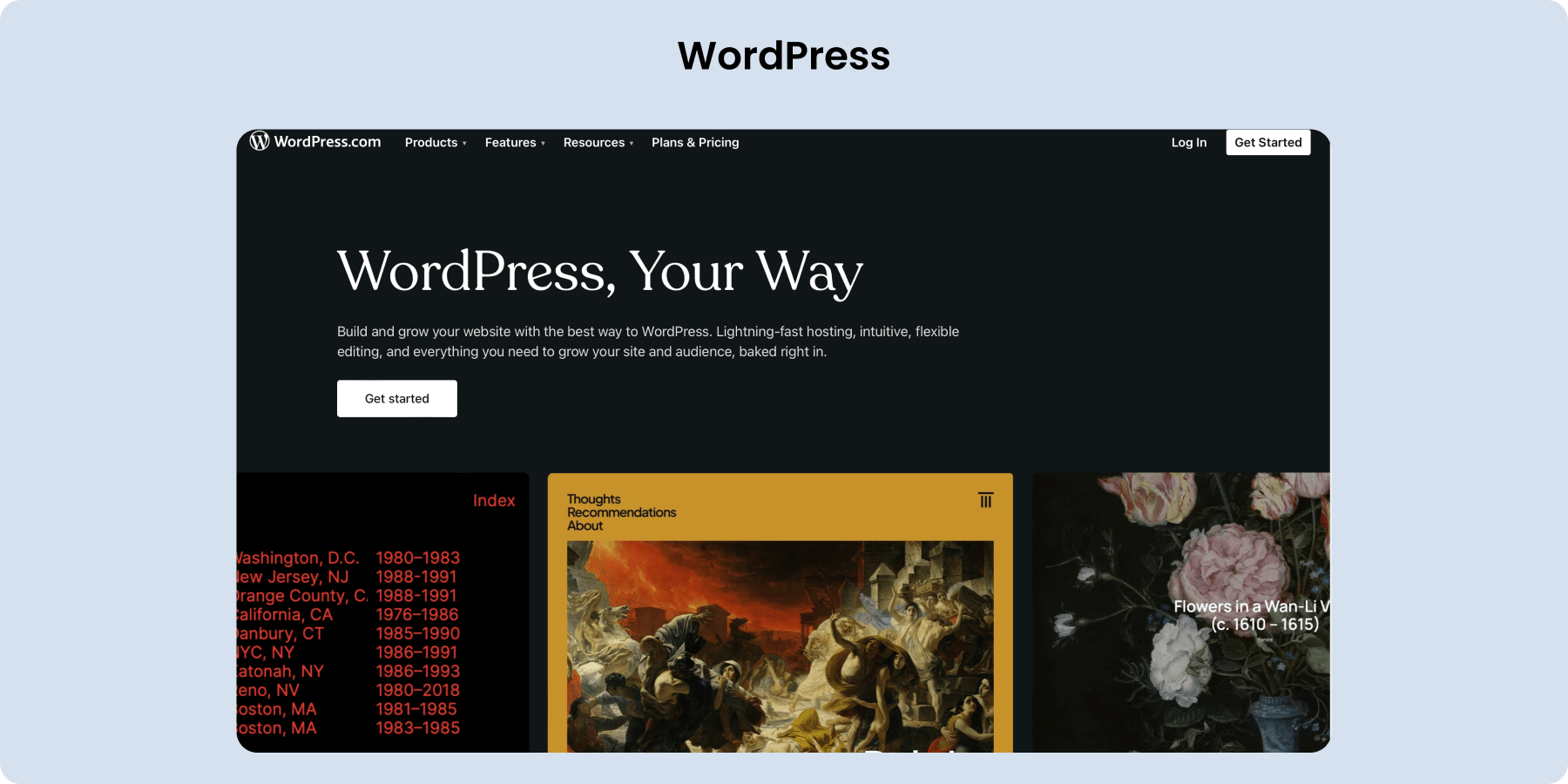Viewport: 1568px width, 784px height.
Task: Click the Danbury, CT row
Action: pyautogui.click(x=348, y=633)
